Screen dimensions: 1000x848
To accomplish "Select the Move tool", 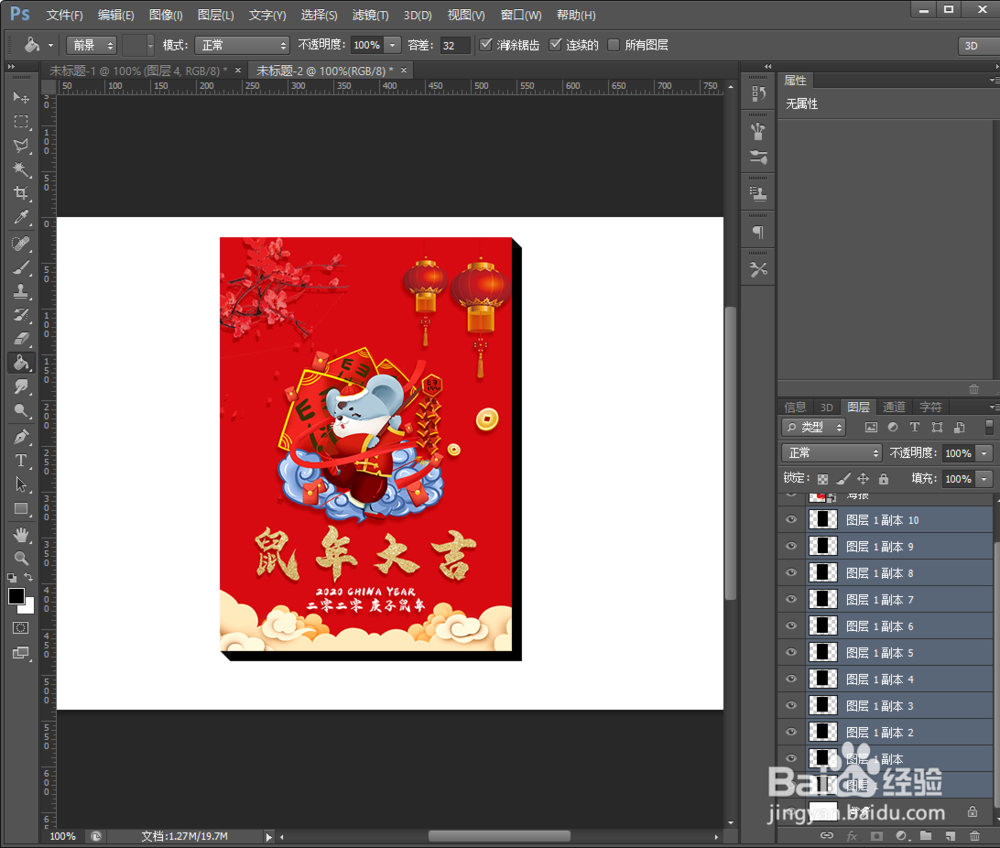I will 21,97.
